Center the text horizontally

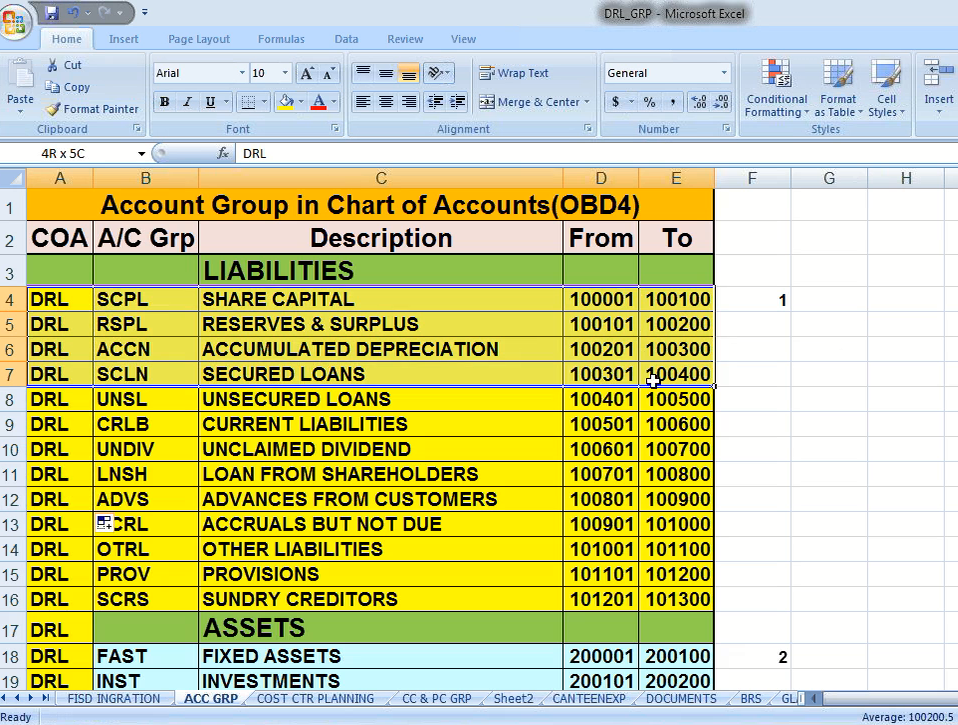click(x=386, y=102)
